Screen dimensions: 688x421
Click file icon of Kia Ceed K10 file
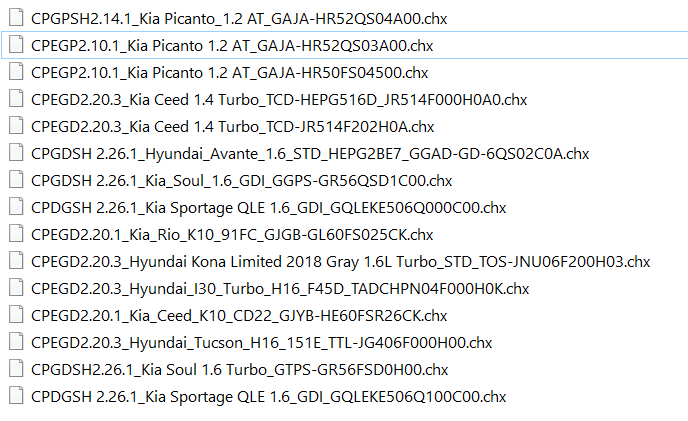14,315
